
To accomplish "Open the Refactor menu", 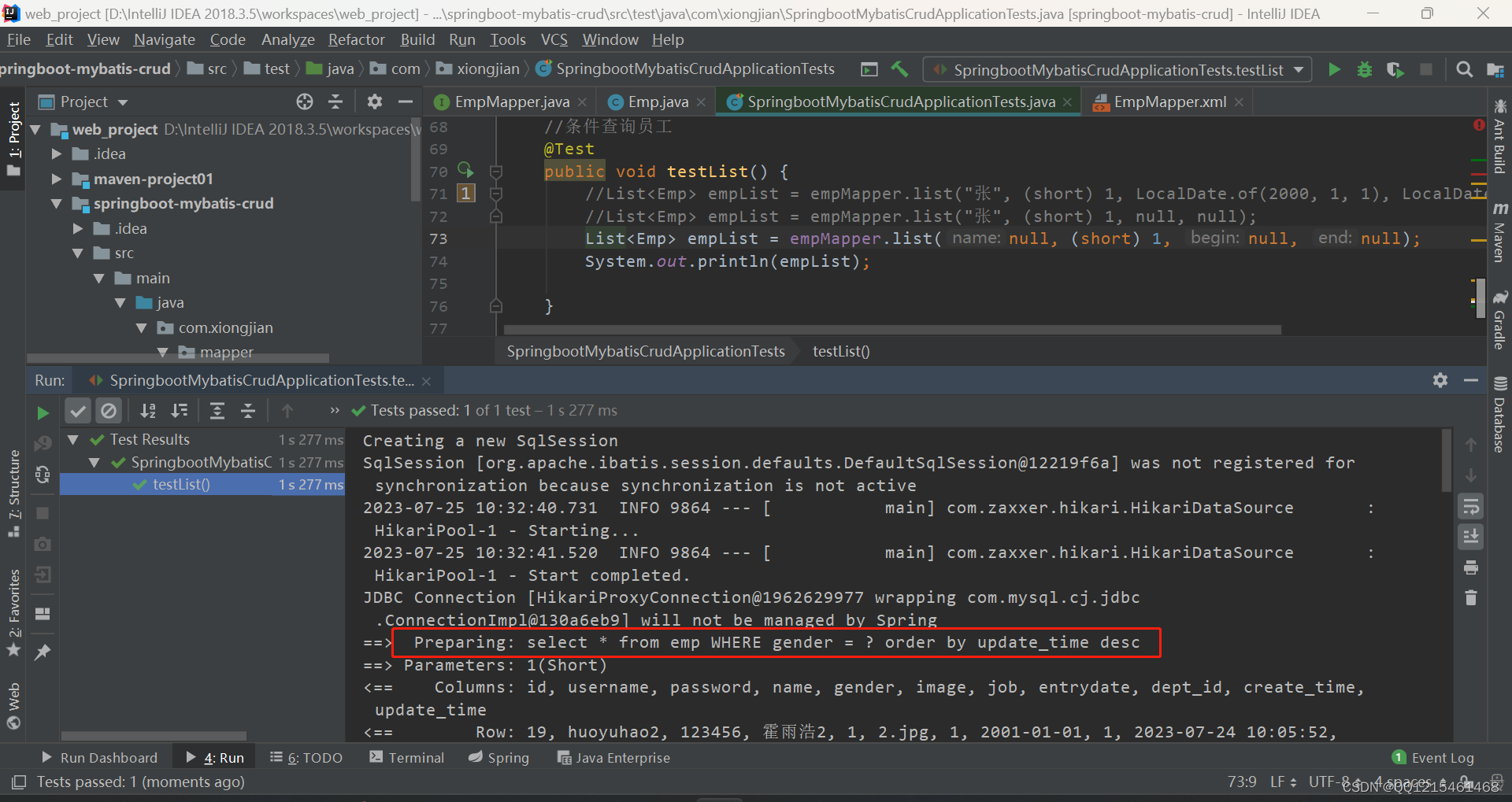I will pos(356,39).
